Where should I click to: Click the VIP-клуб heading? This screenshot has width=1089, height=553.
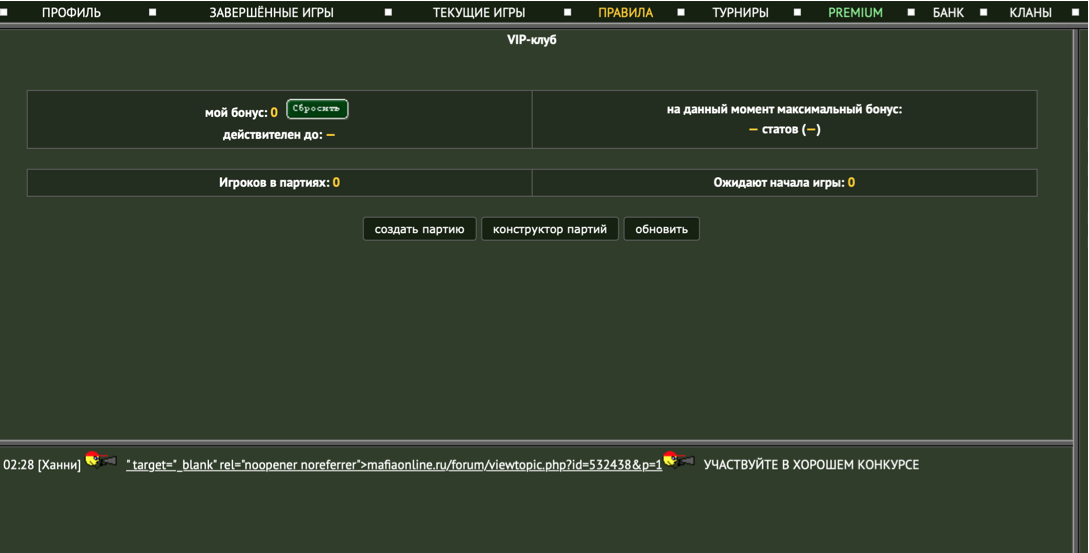click(531, 40)
